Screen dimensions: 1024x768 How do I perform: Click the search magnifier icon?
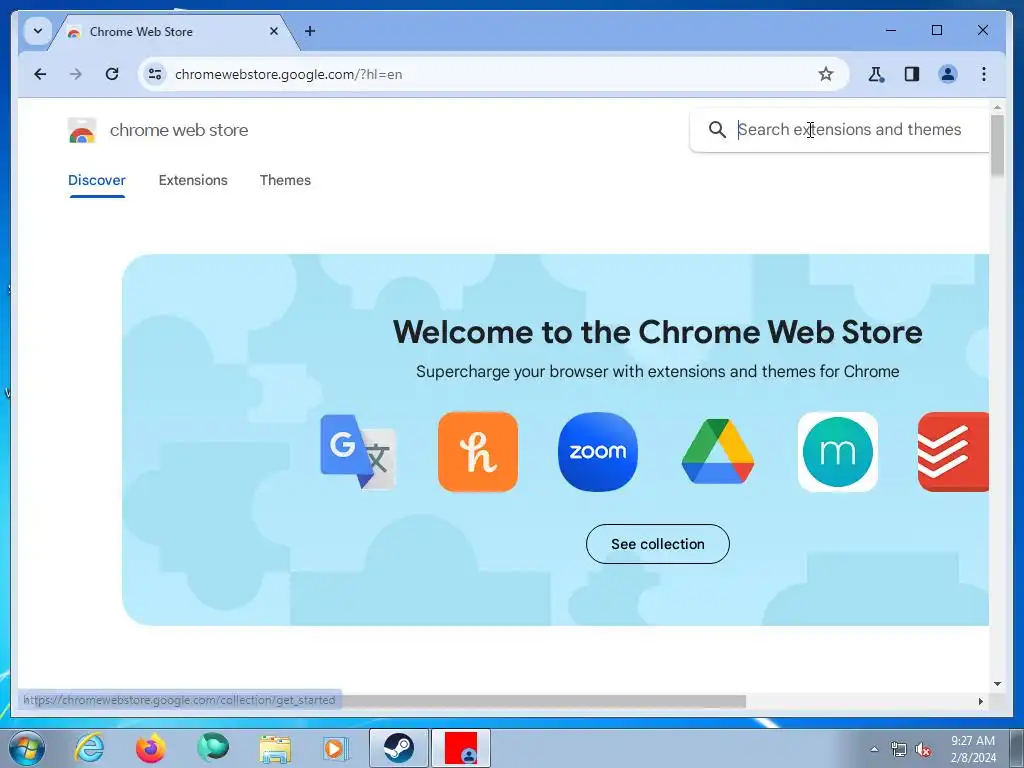tap(717, 129)
